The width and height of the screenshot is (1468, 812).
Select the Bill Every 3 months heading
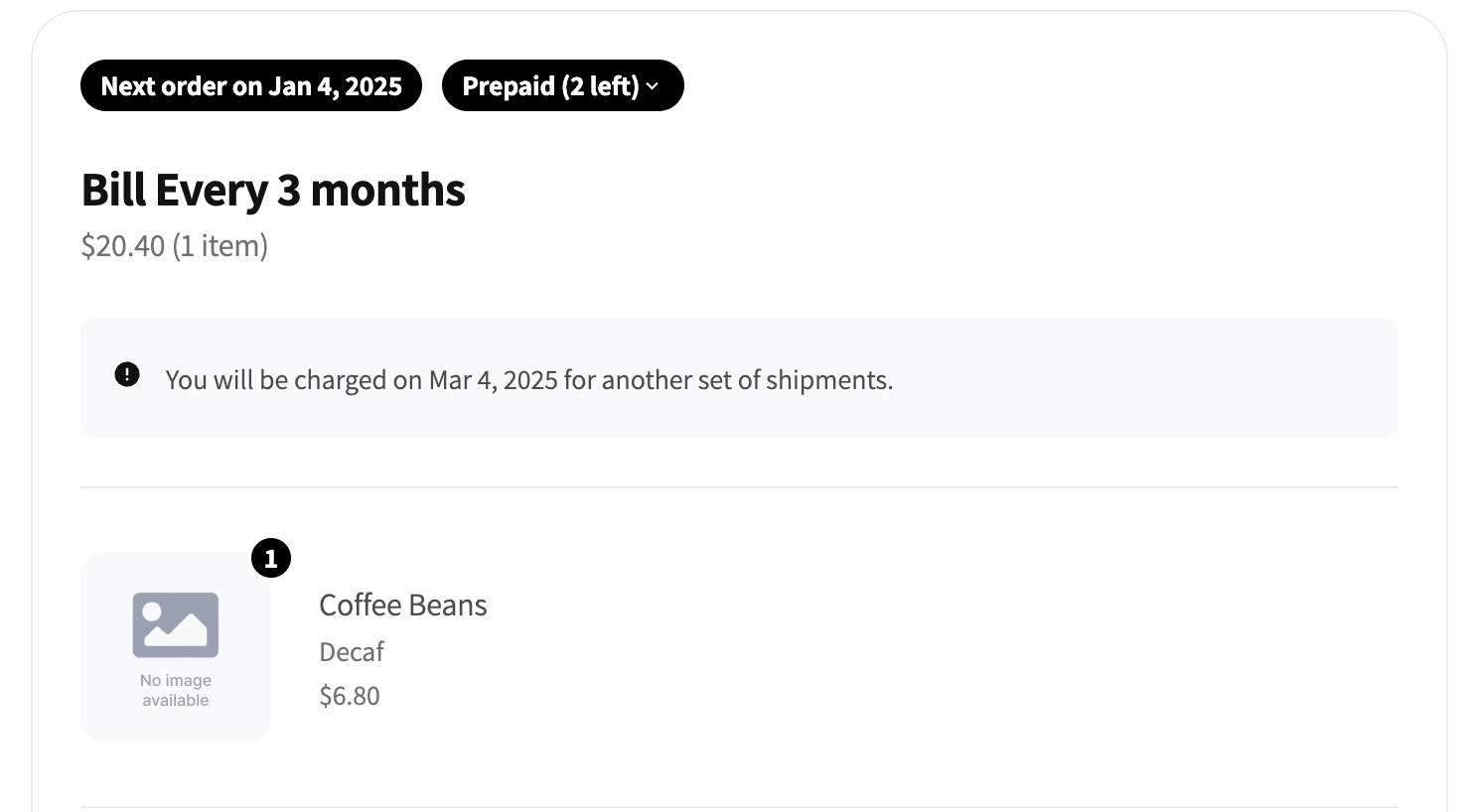pos(273,190)
